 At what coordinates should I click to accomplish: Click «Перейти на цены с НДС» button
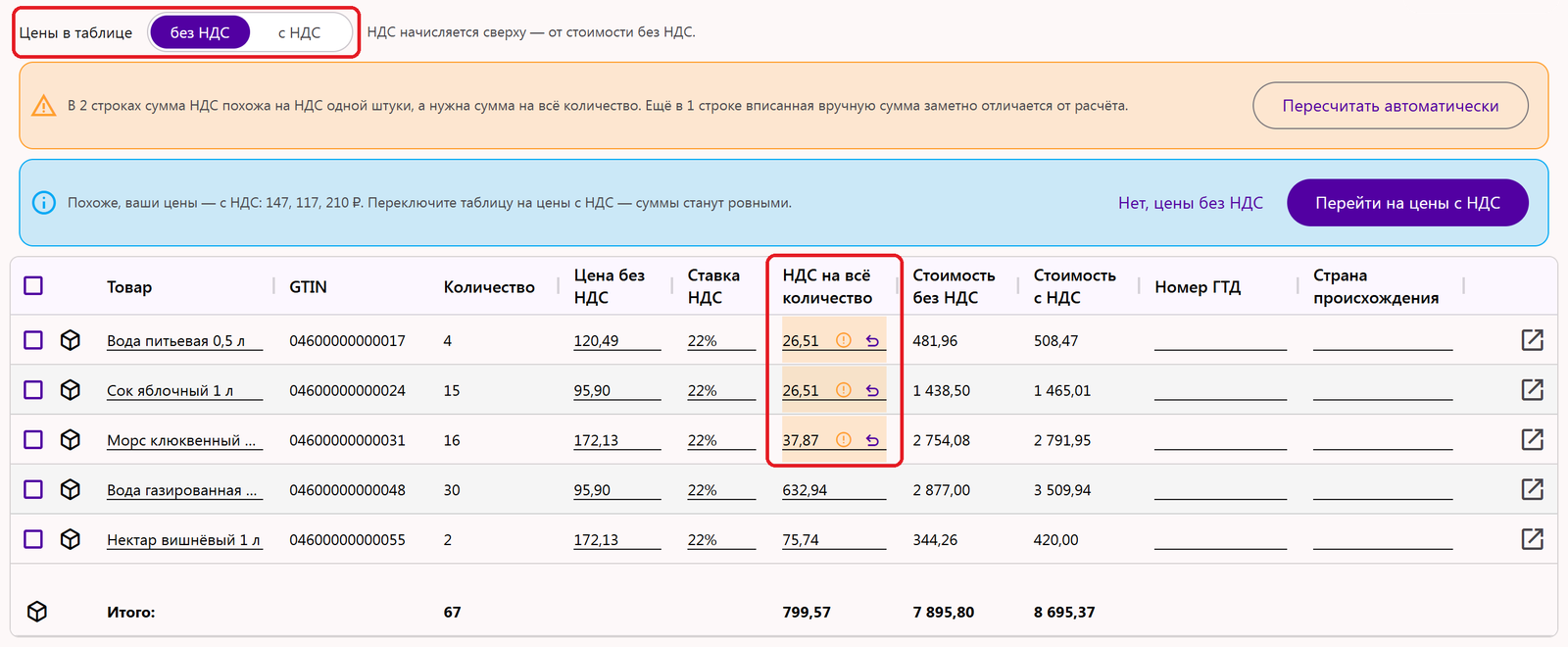tap(1407, 203)
